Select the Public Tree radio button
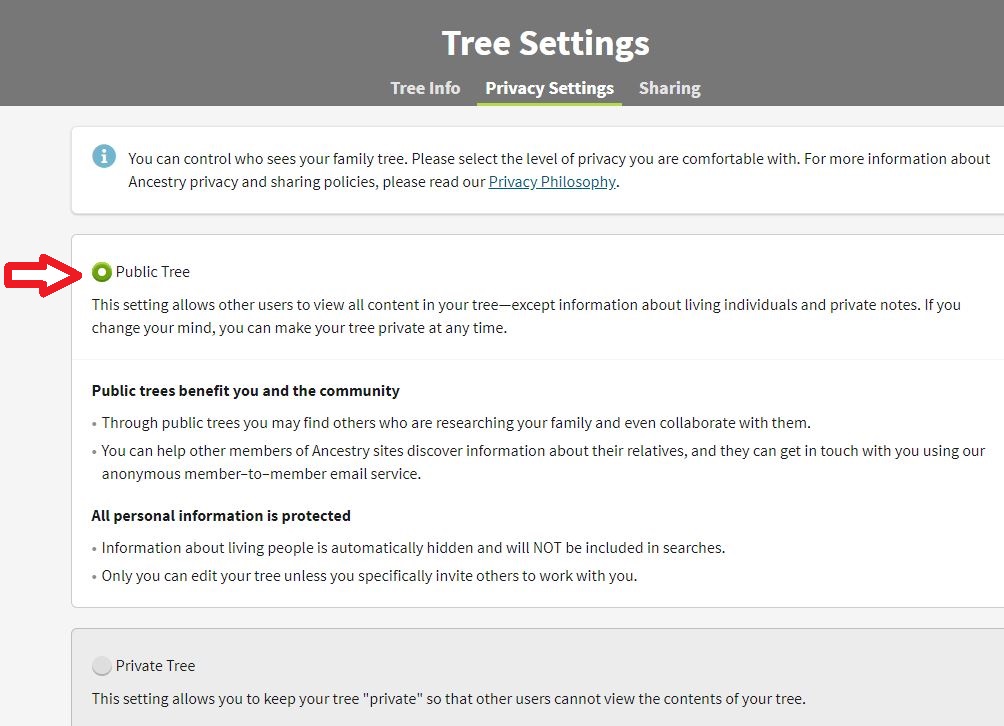Screen dimensions: 1004x726 pyautogui.click(x=101, y=272)
